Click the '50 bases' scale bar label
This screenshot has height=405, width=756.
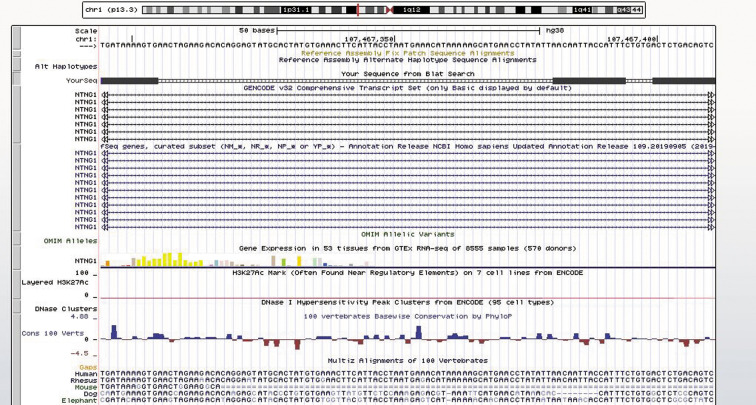pyautogui.click(x=256, y=30)
